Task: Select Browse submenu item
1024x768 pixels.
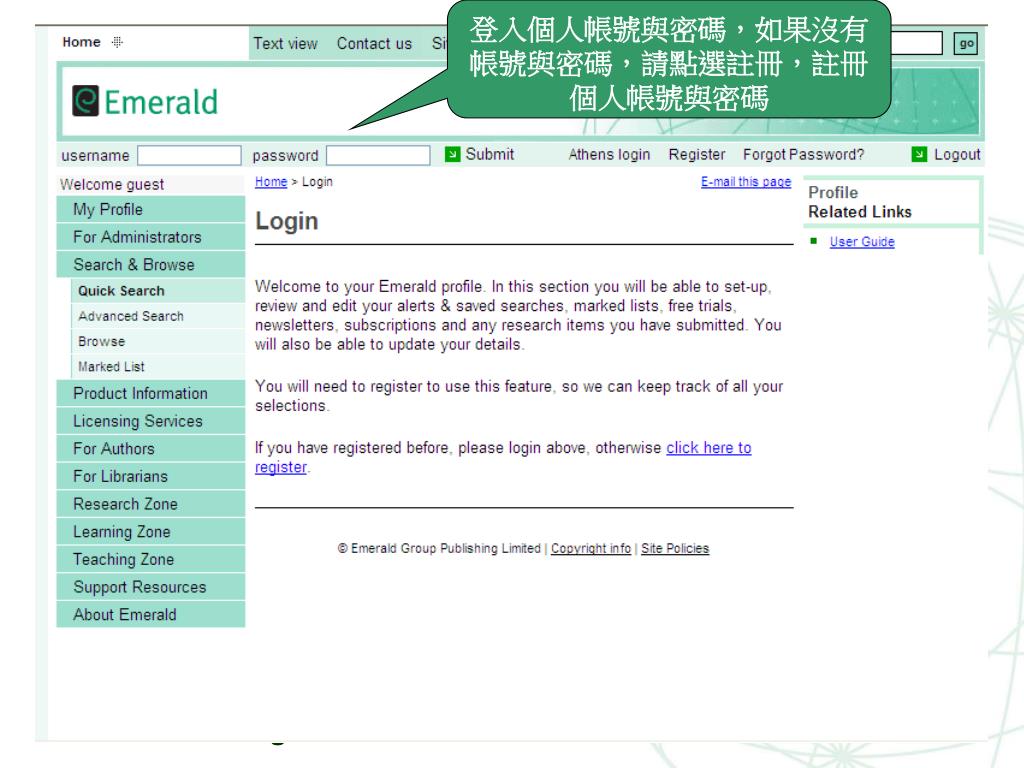Action: (x=157, y=342)
